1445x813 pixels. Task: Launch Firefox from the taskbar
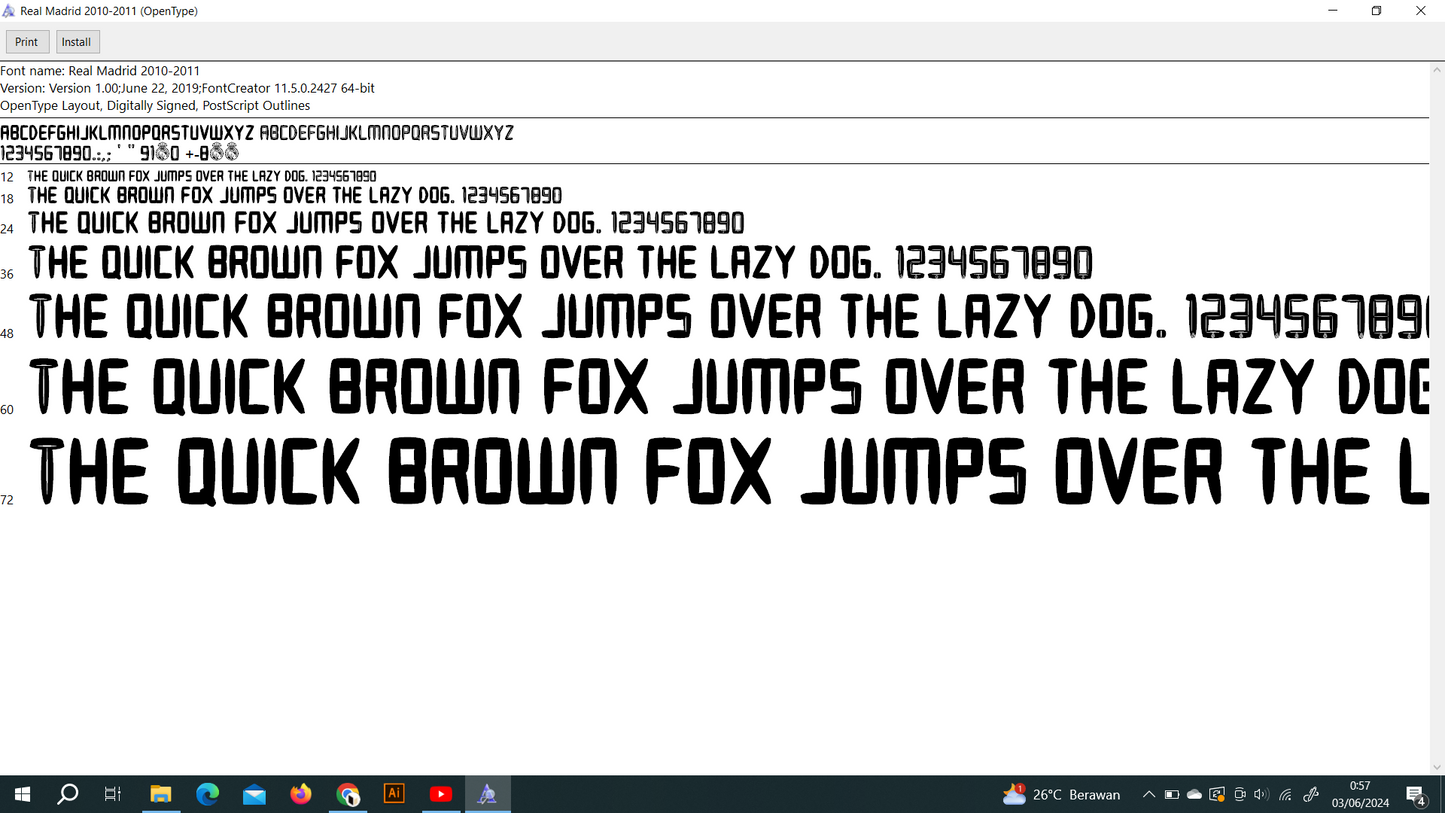tap(301, 794)
